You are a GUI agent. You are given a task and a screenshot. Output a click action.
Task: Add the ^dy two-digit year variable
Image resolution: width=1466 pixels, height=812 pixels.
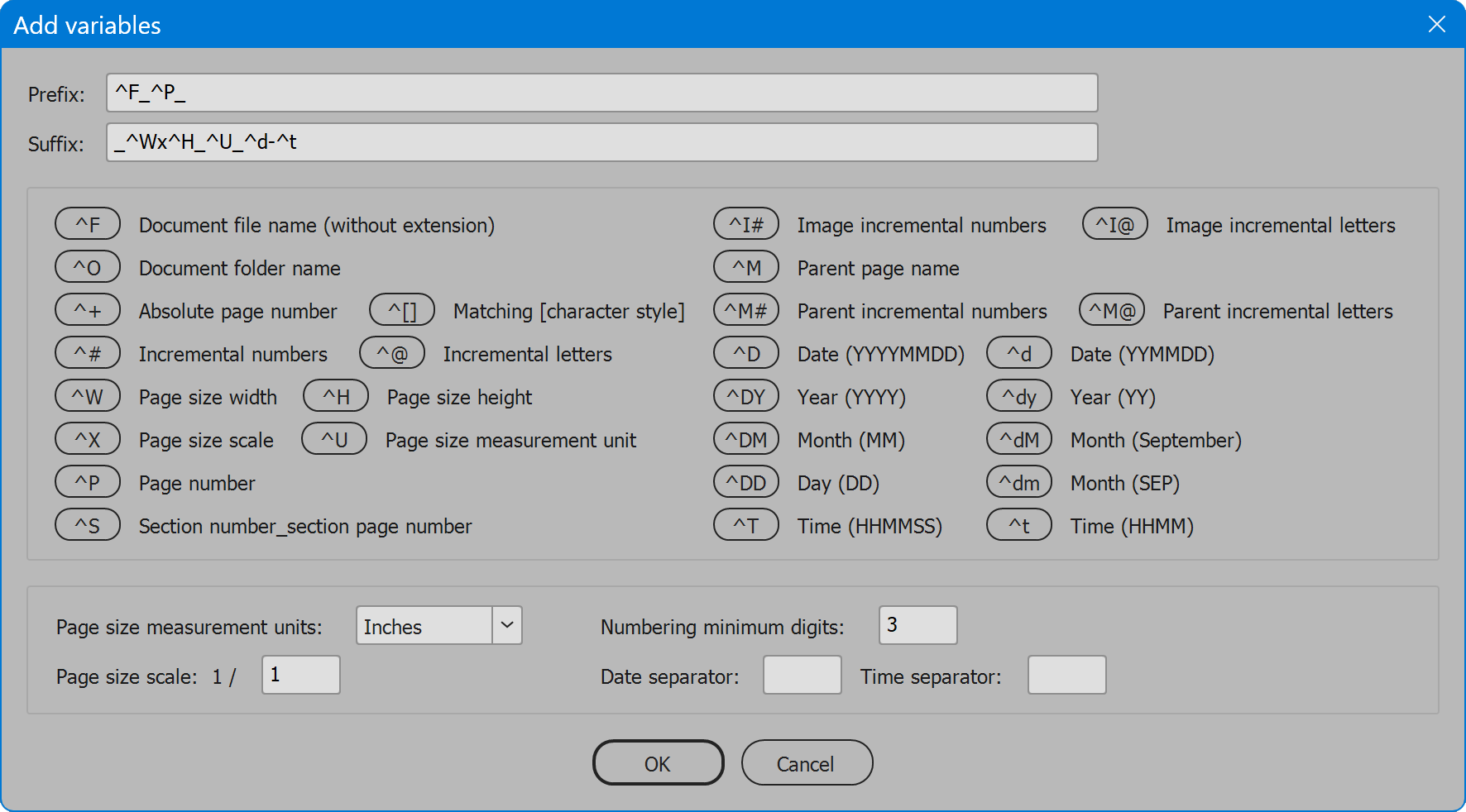pos(1019,396)
